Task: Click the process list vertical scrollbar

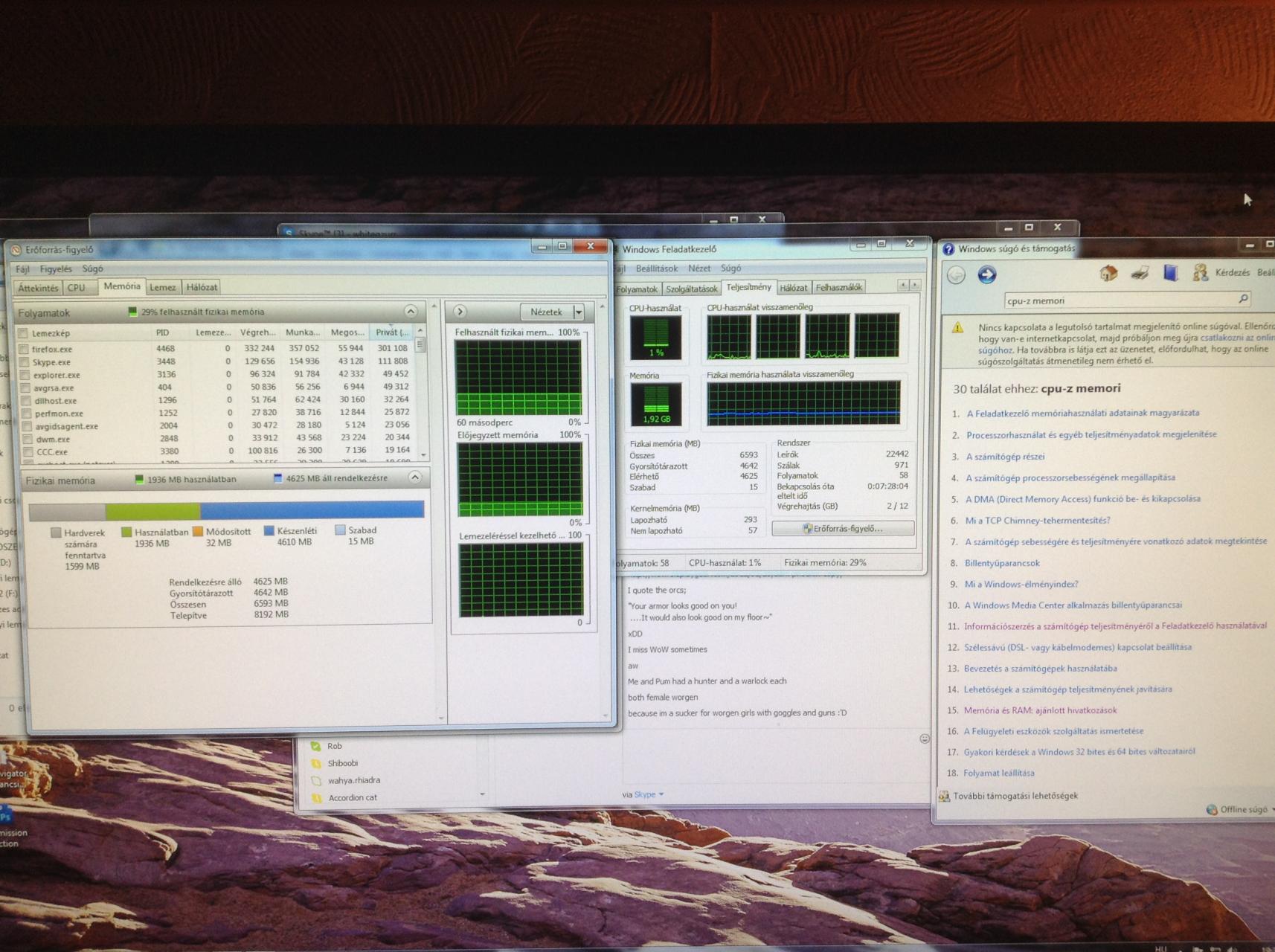Action: [420, 392]
